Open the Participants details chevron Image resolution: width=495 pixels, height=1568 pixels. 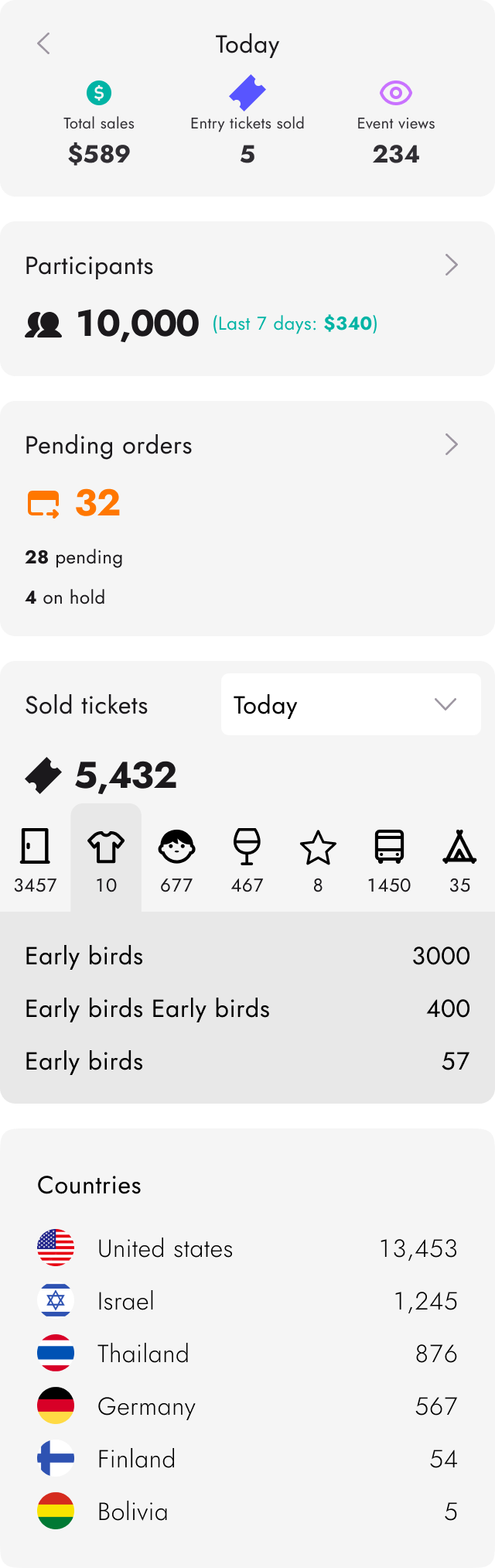point(452,265)
